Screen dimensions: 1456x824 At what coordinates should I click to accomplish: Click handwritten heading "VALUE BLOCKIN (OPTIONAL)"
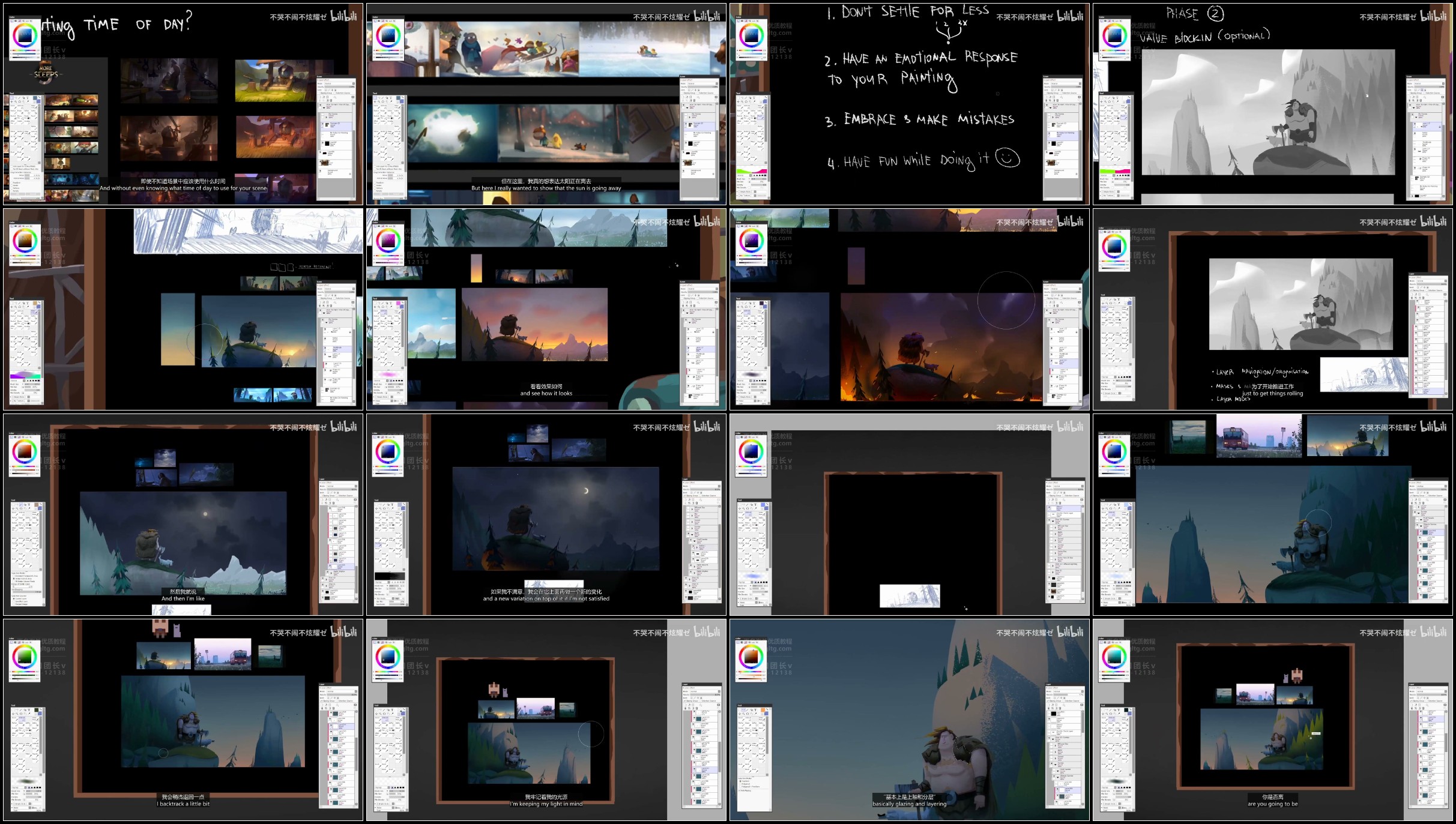pyautogui.click(x=1204, y=37)
